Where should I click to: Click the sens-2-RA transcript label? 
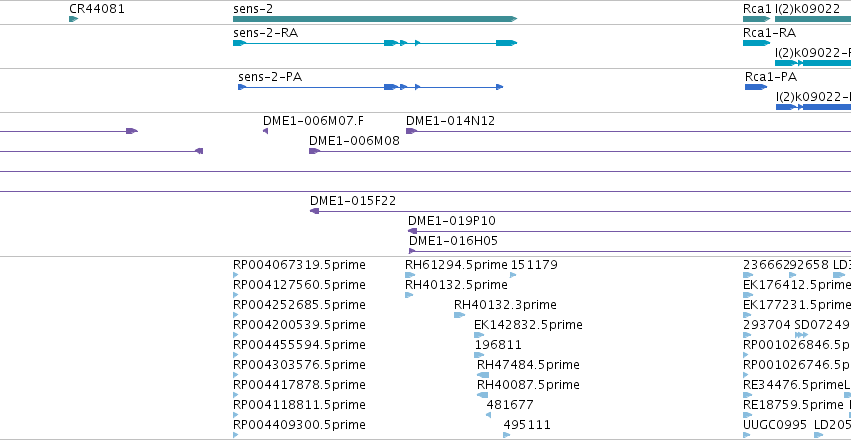[265, 33]
